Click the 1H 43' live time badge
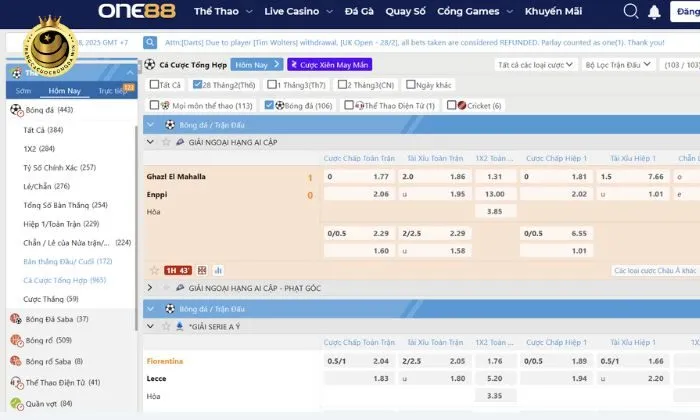Image resolution: width=700 pixels, height=420 pixels. [x=178, y=270]
